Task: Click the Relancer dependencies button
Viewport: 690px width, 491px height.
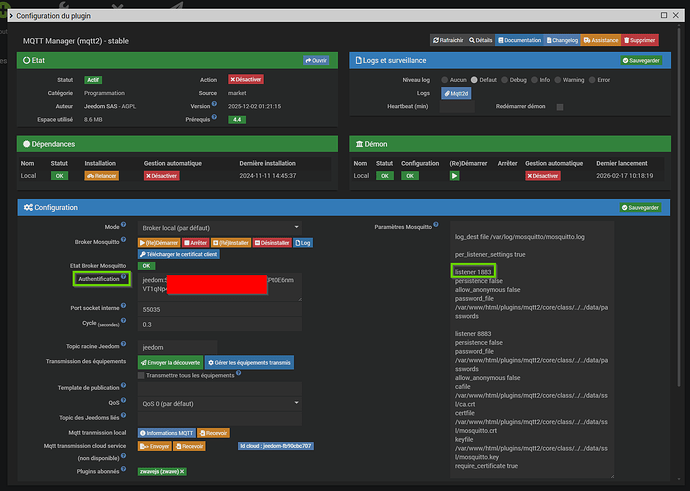Action: 103,175
